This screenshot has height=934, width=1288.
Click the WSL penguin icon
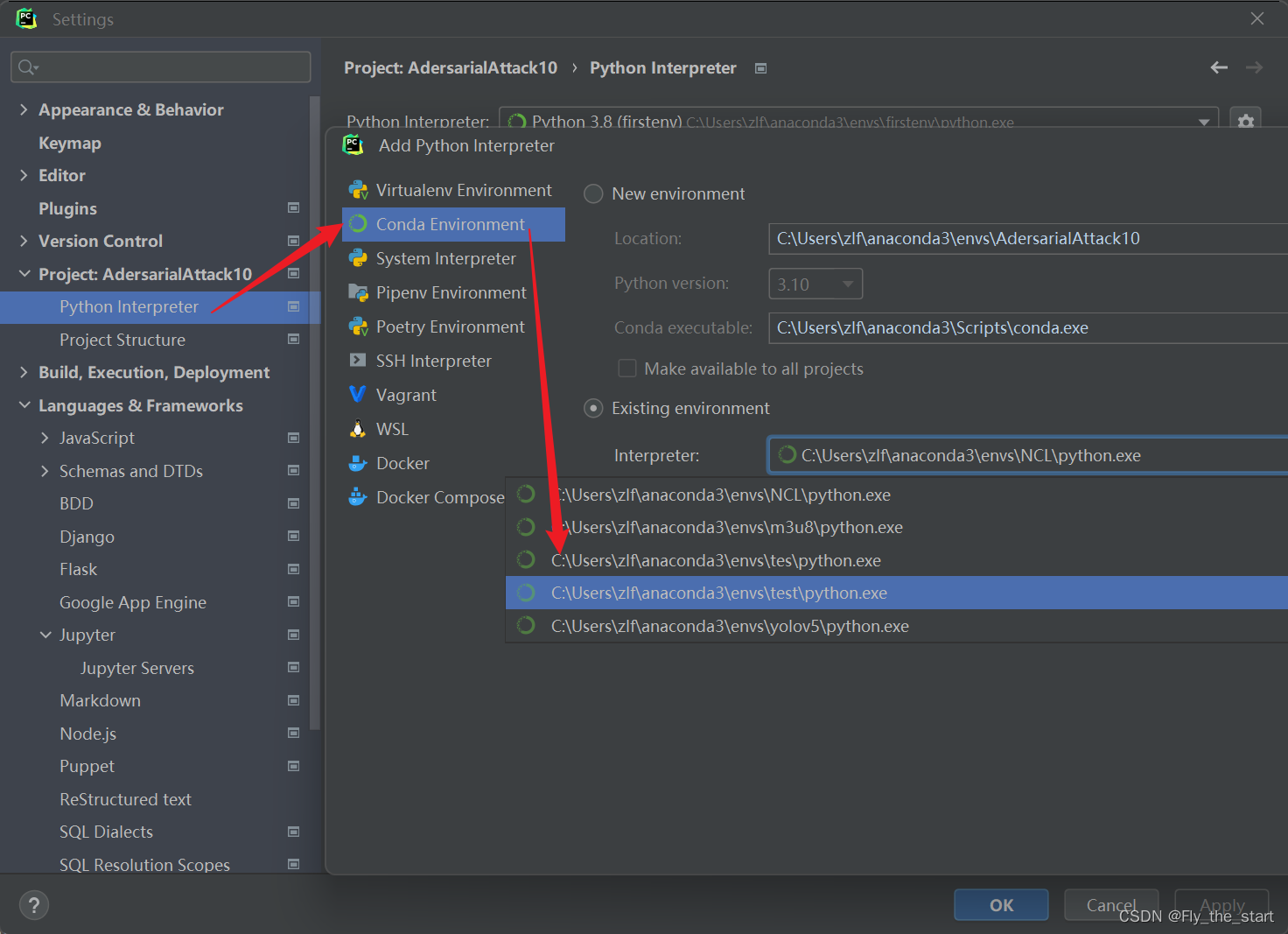[x=358, y=429]
